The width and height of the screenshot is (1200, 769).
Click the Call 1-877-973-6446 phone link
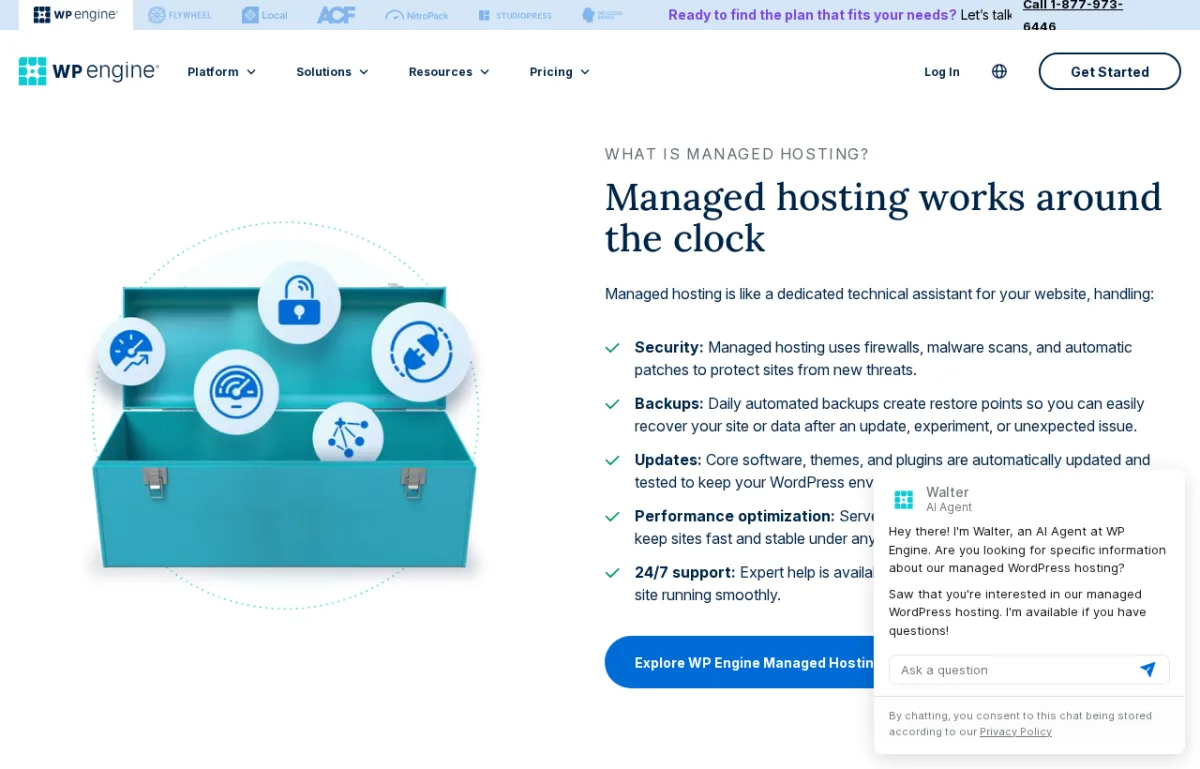pos(1073,15)
